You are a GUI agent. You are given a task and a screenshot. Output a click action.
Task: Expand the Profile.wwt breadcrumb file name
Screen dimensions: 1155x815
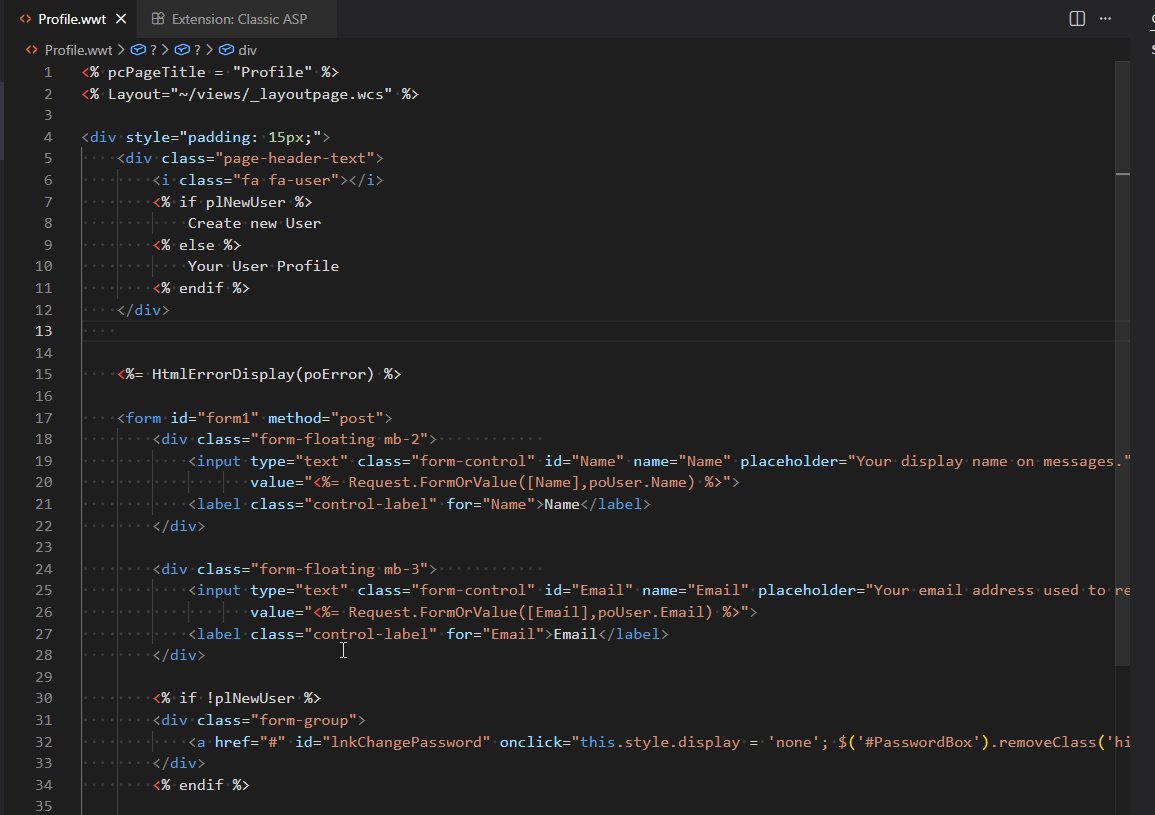tap(79, 49)
